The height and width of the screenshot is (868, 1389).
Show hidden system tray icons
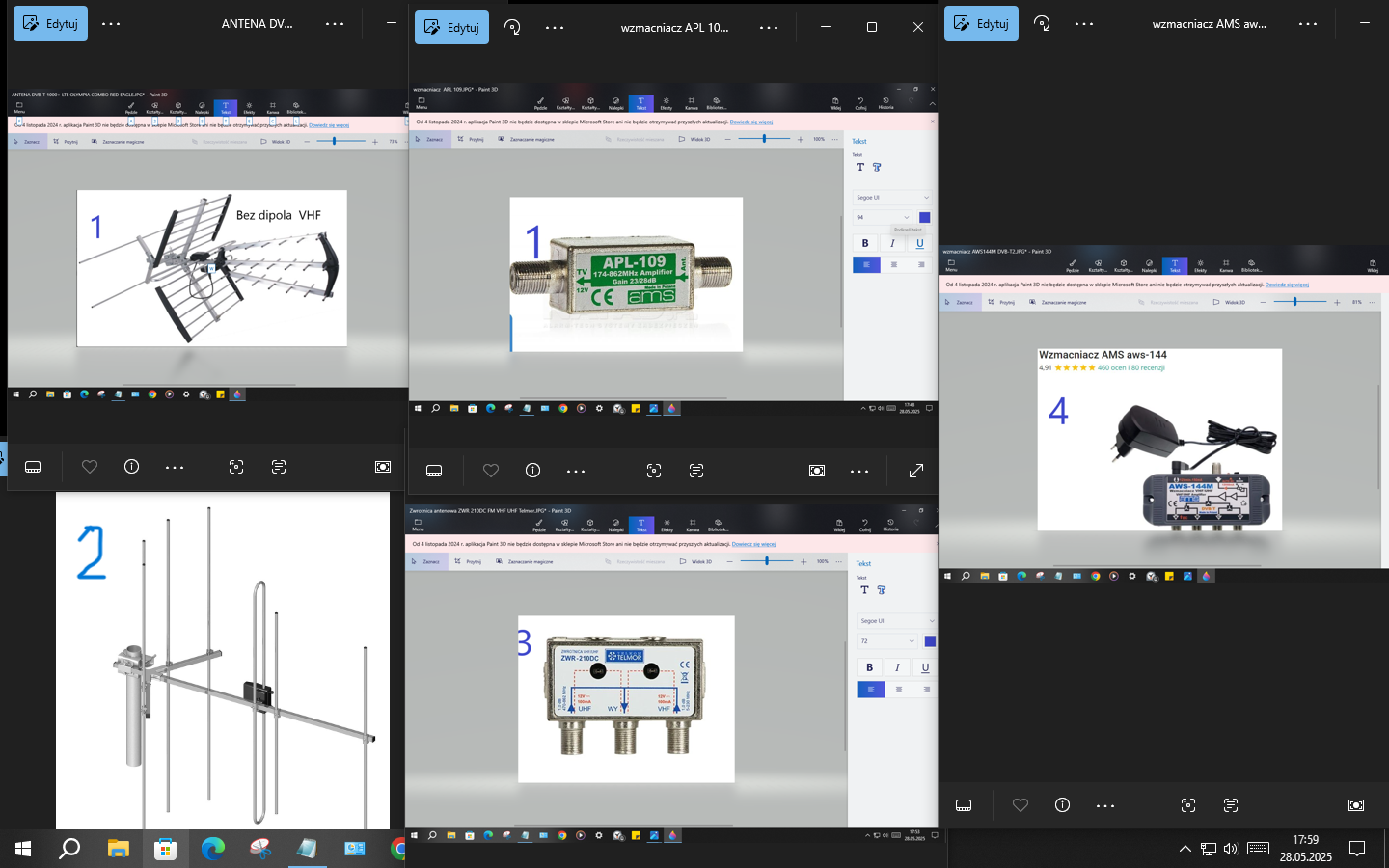(1185, 849)
